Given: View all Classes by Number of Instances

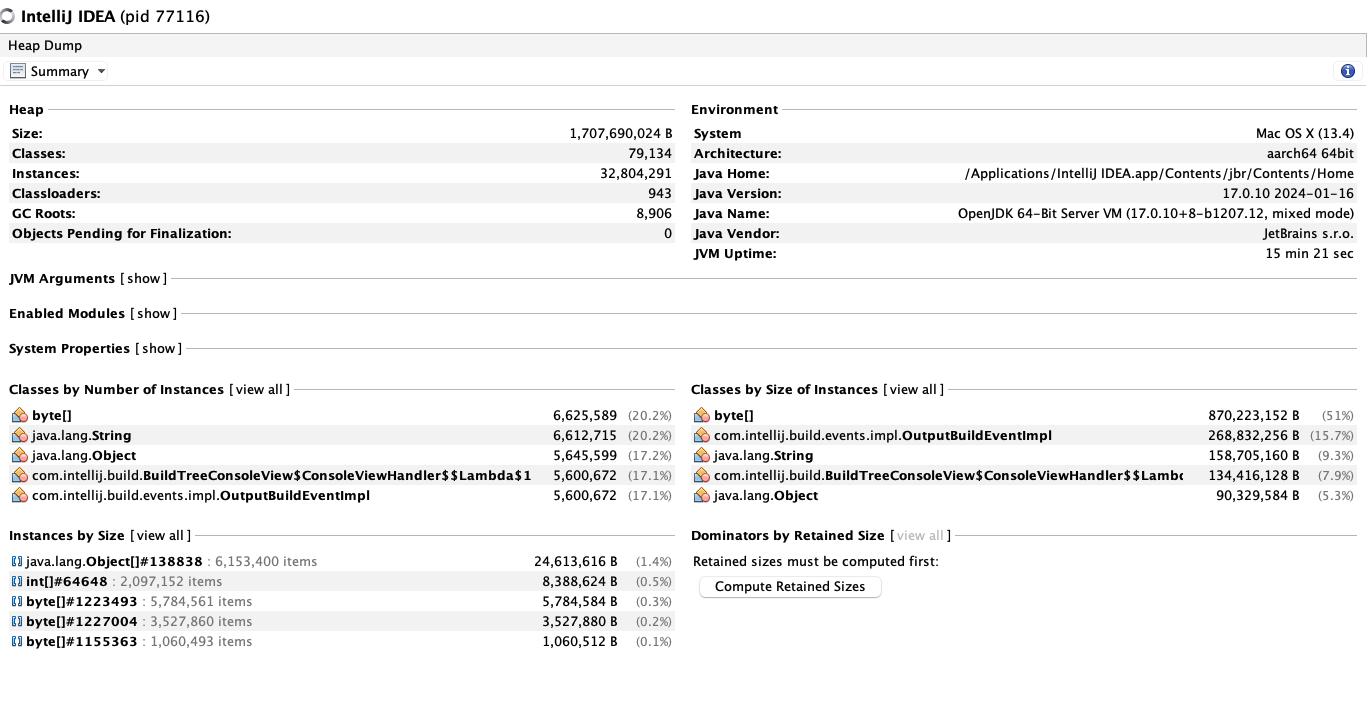Looking at the screenshot, I should pyautogui.click(x=259, y=390).
